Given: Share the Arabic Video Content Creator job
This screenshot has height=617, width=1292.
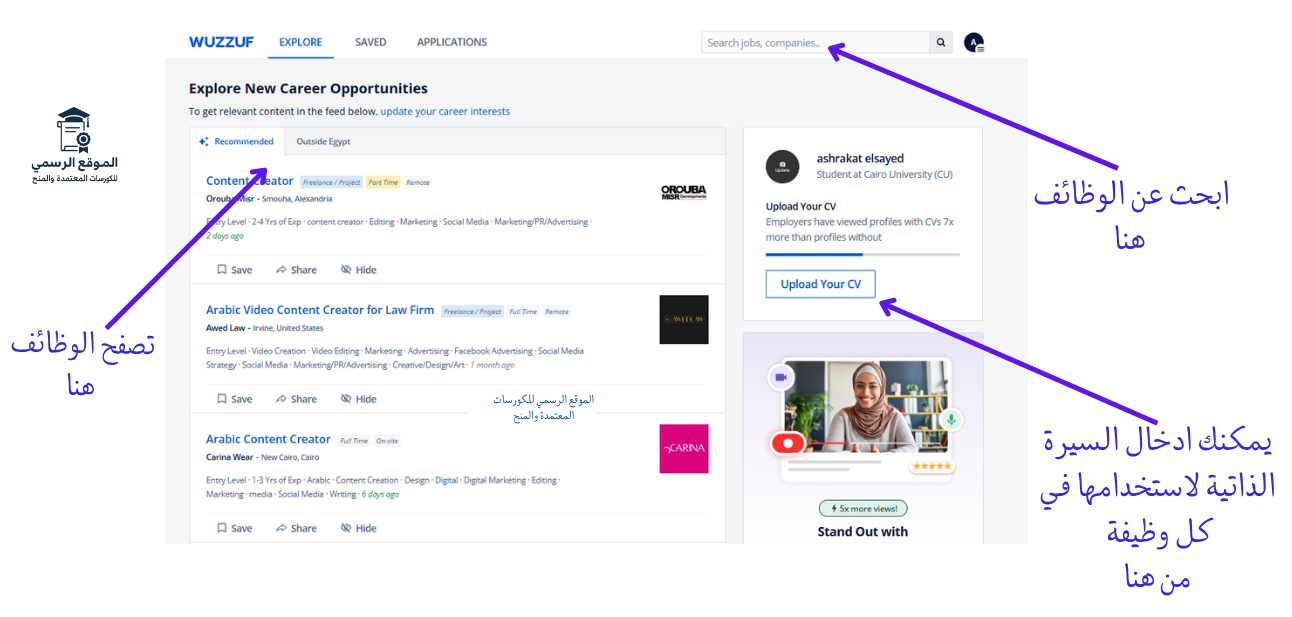Looking at the screenshot, I should (x=296, y=399).
